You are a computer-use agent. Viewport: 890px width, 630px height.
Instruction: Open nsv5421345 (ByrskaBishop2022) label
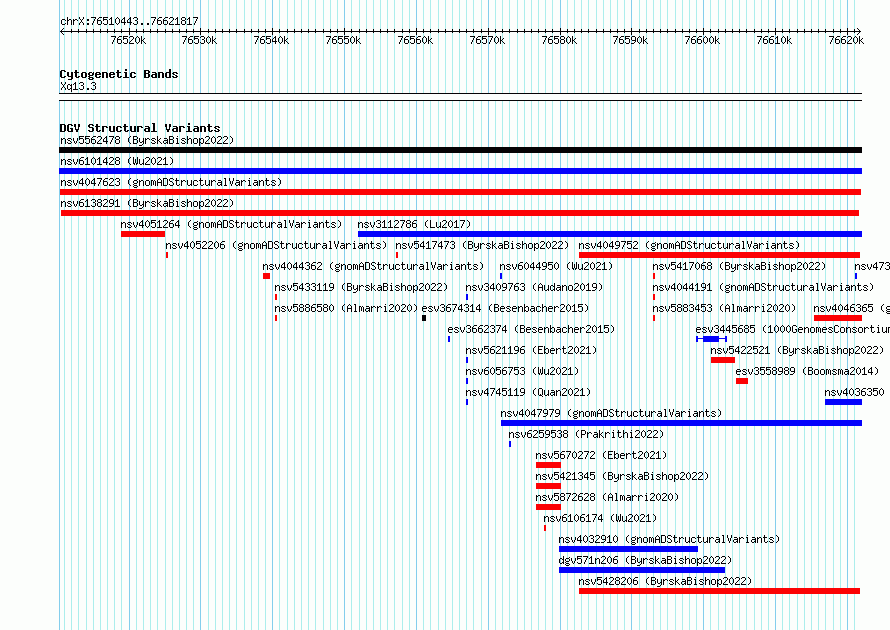622,476
